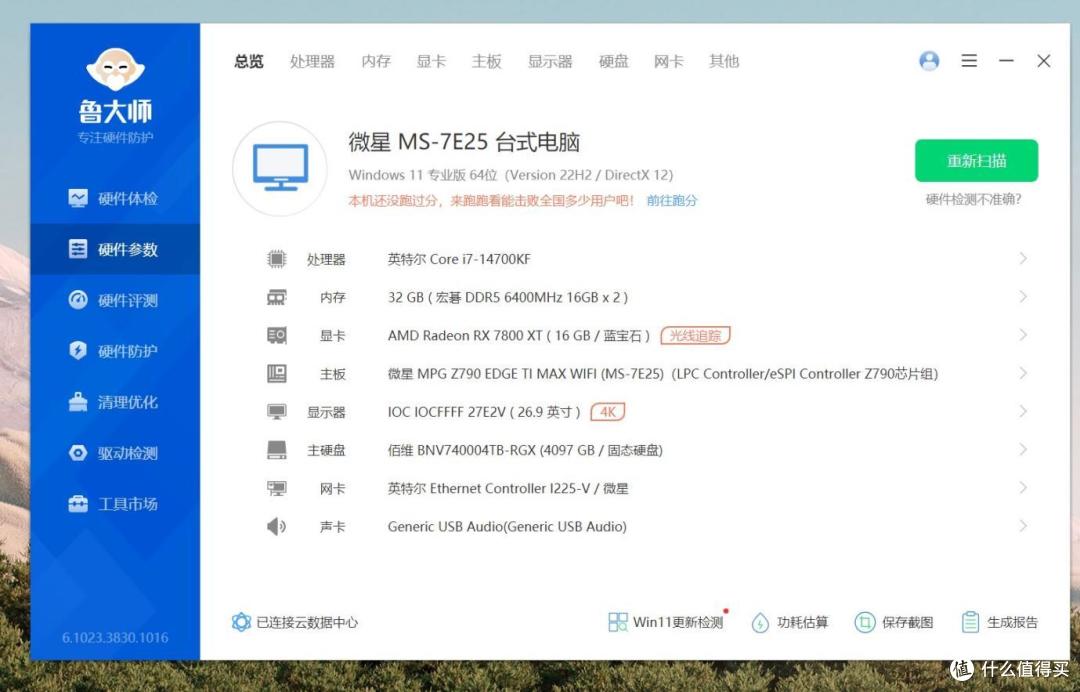Click version number 6.1023.3830.1016

point(115,638)
